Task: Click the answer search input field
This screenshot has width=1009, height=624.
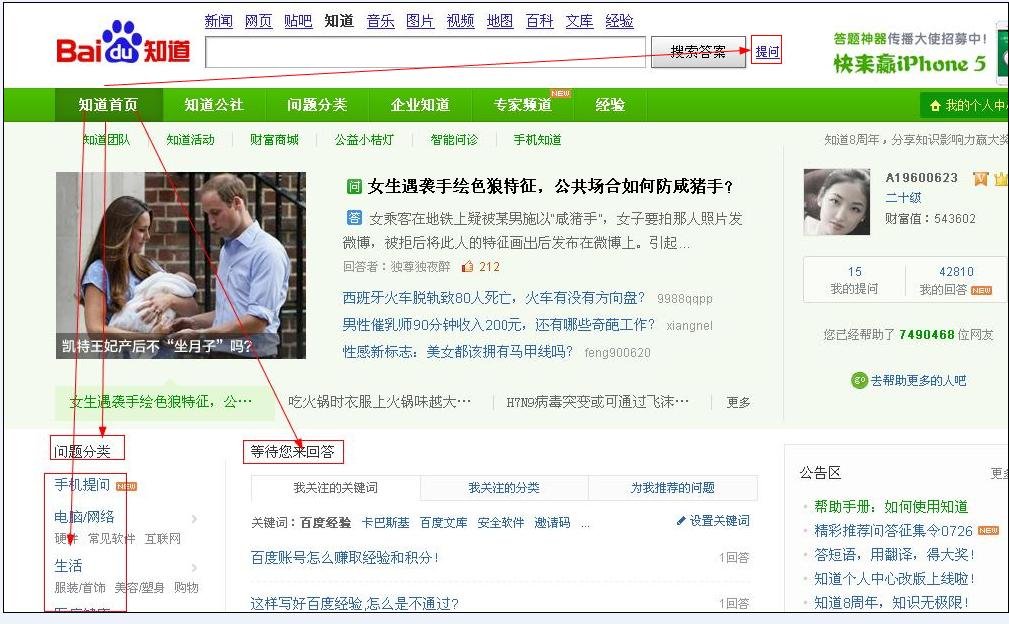Action: pos(430,50)
